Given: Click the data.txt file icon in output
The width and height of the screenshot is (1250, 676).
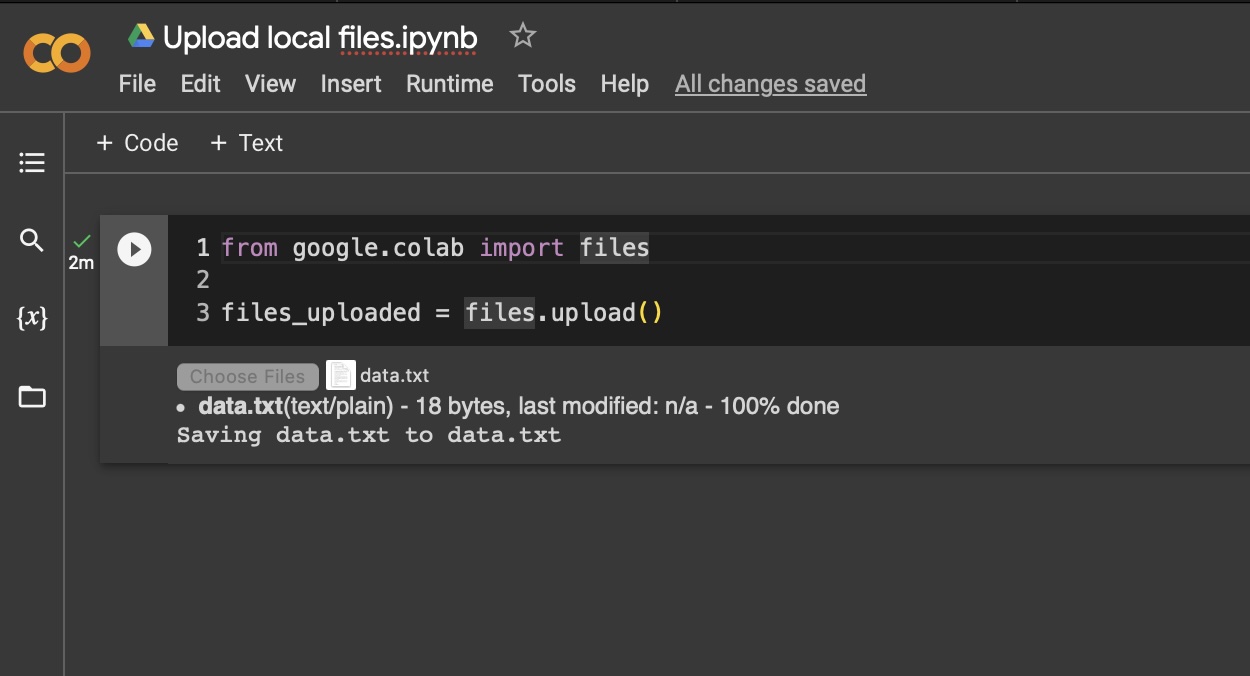Looking at the screenshot, I should pyautogui.click(x=340, y=374).
